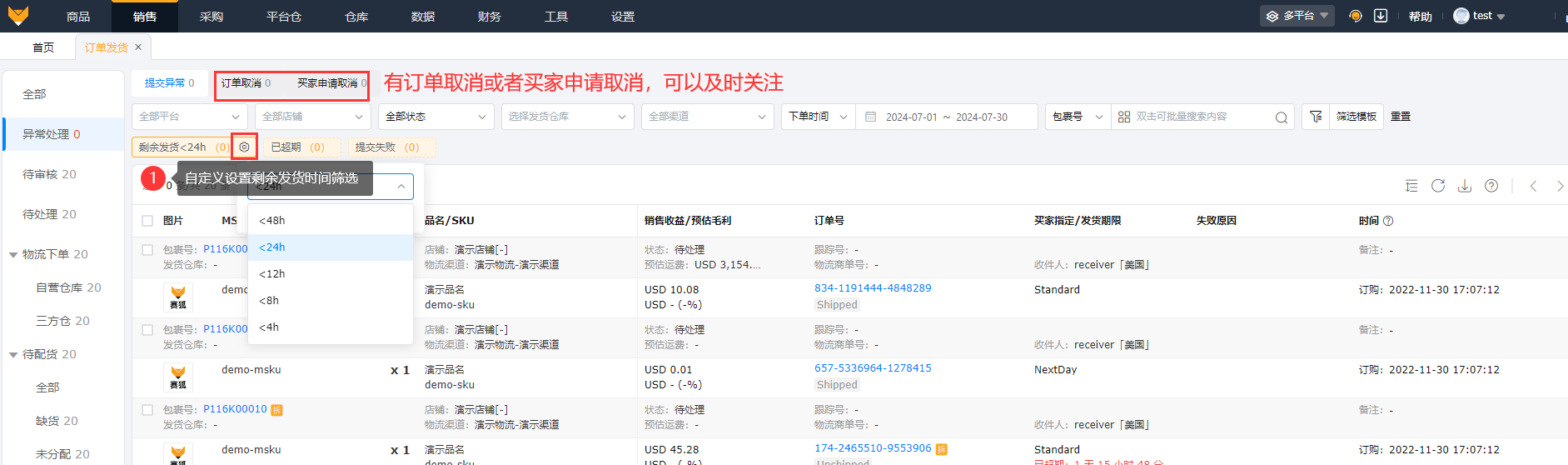This screenshot has height=465, width=1568.
Task: Go to the previous page with the left arrow
Action: [x=1533, y=186]
